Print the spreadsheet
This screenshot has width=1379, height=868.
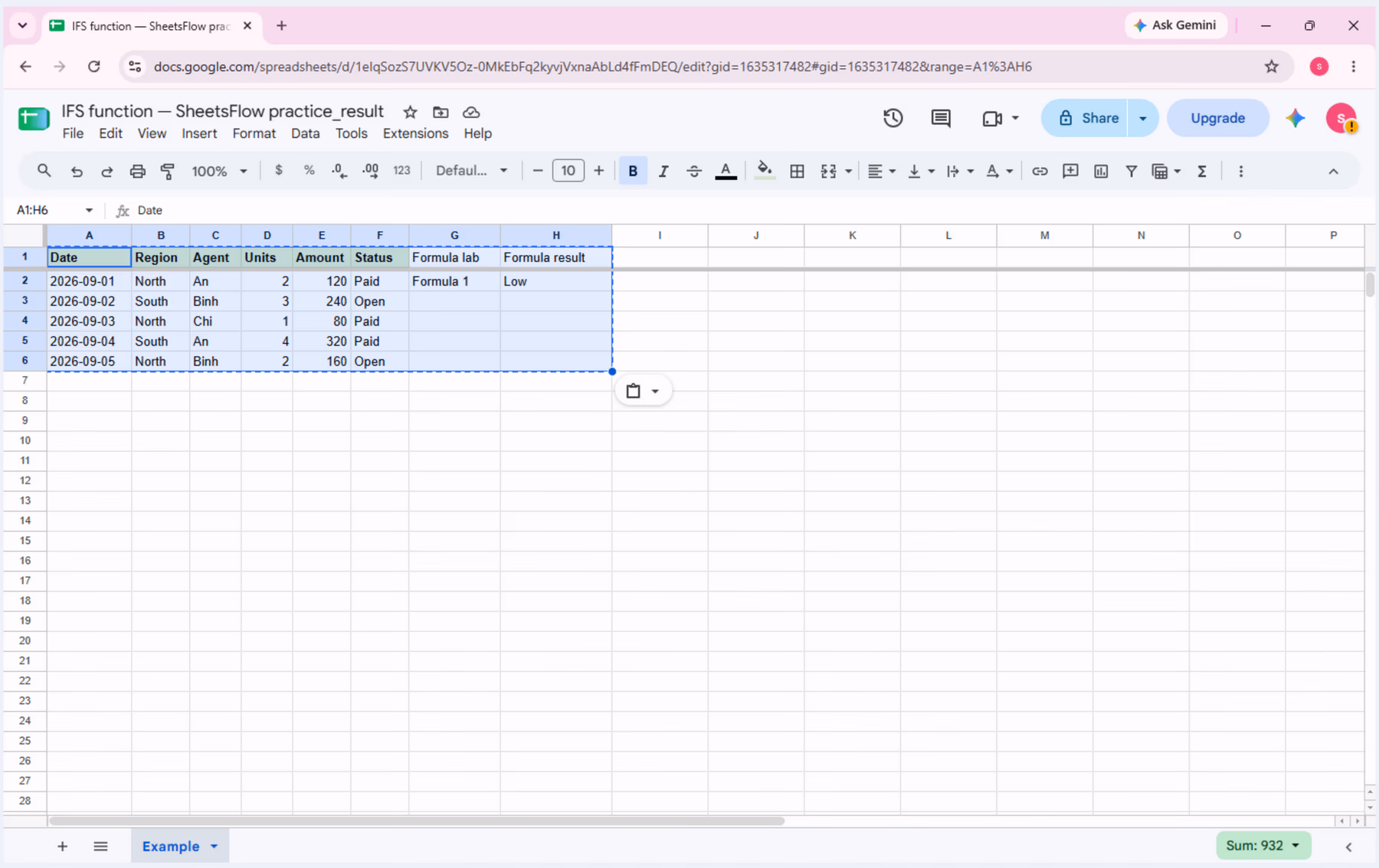[x=137, y=171]
